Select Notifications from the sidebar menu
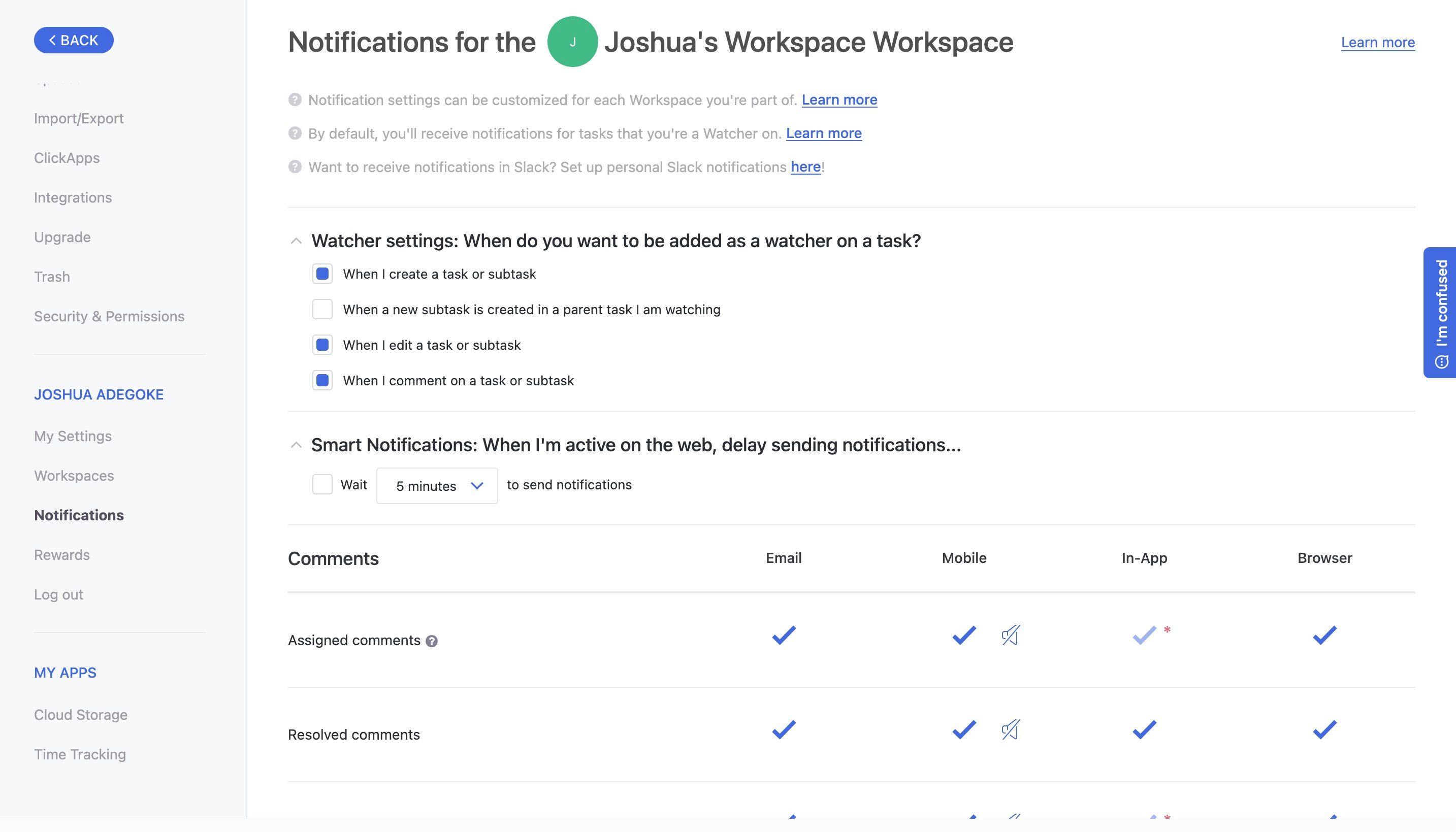Screen dimensions: 1456x832 pyautogui.click(x=78, y=515)
